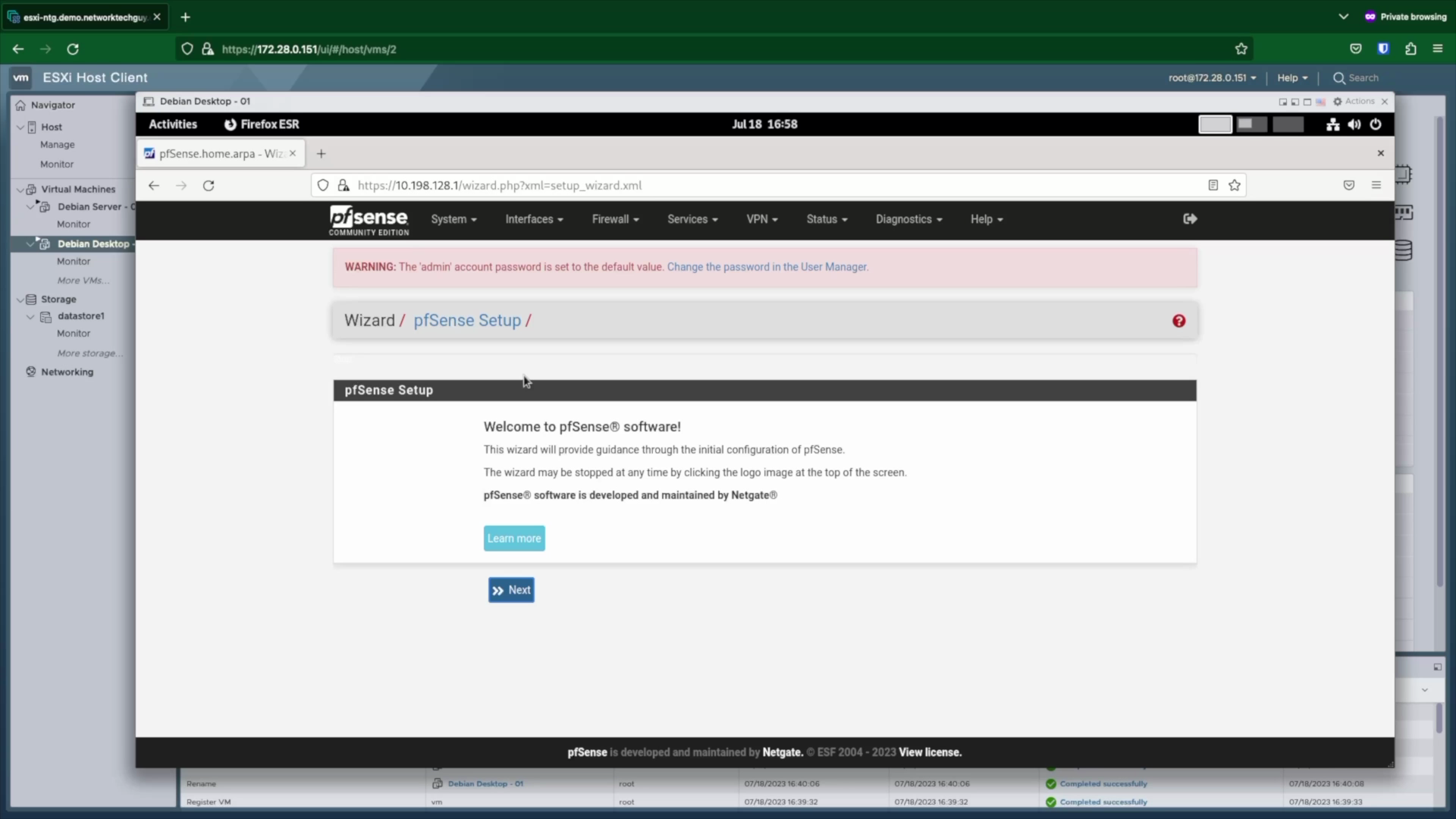Click the Next button

tap(511, 590)
